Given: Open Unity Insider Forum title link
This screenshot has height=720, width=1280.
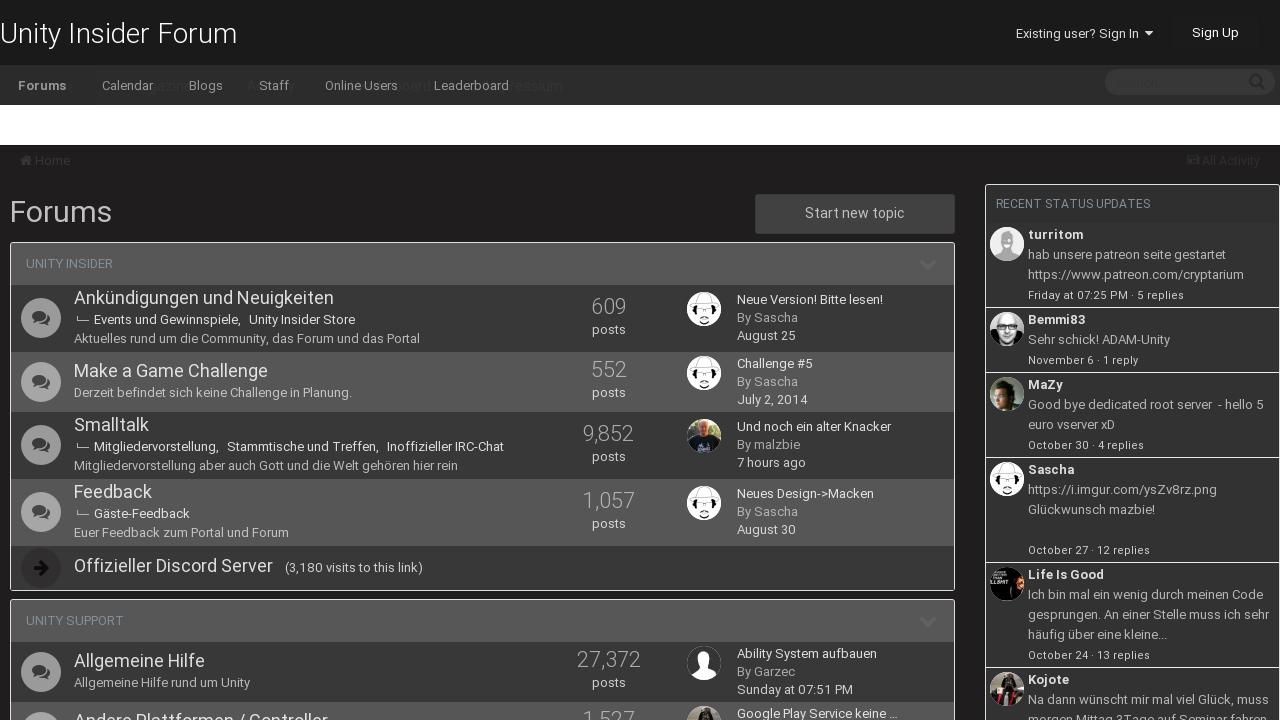Looking at the screenshot, I should 118,33.
